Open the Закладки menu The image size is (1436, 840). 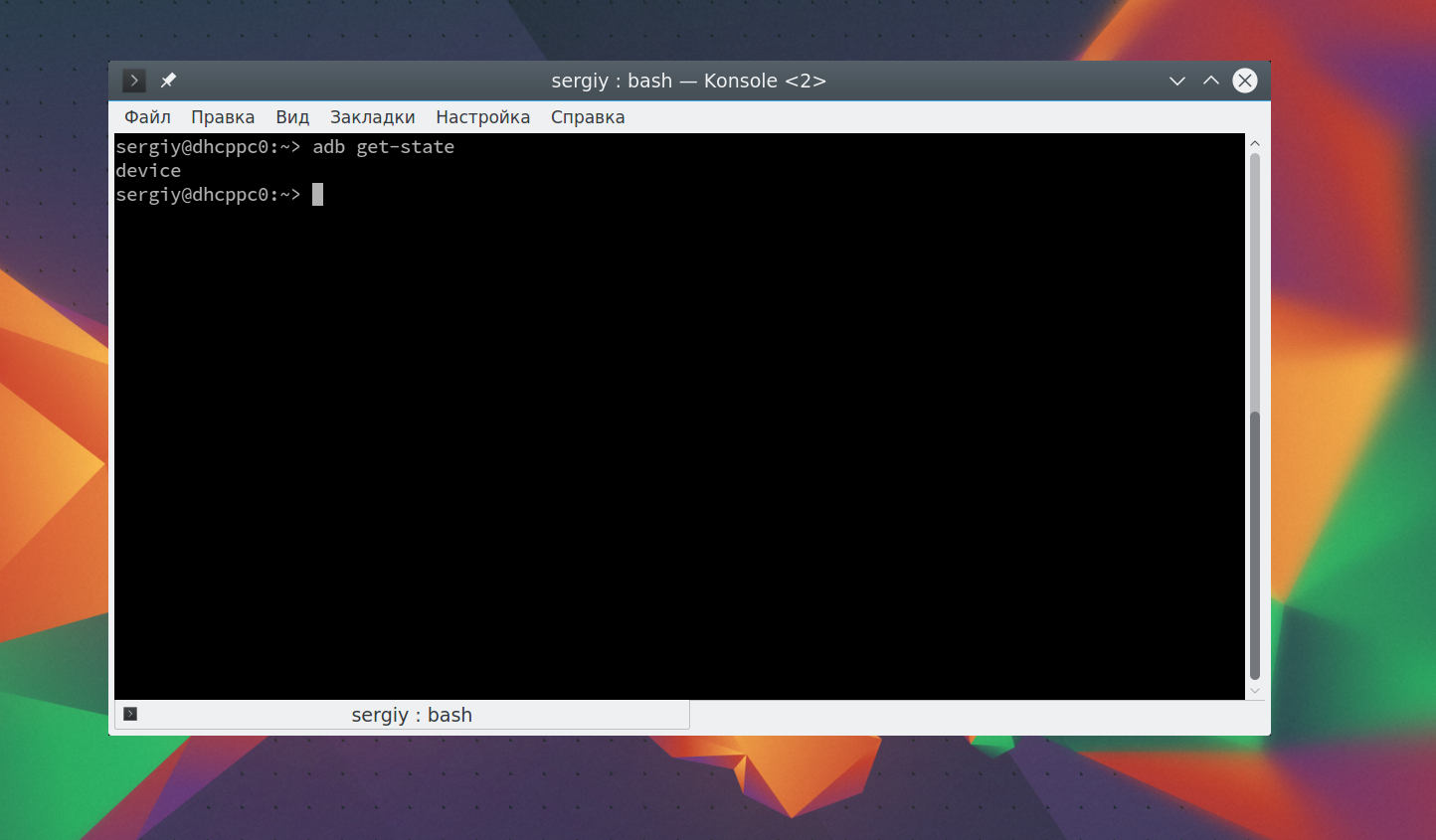click(373, 117)
